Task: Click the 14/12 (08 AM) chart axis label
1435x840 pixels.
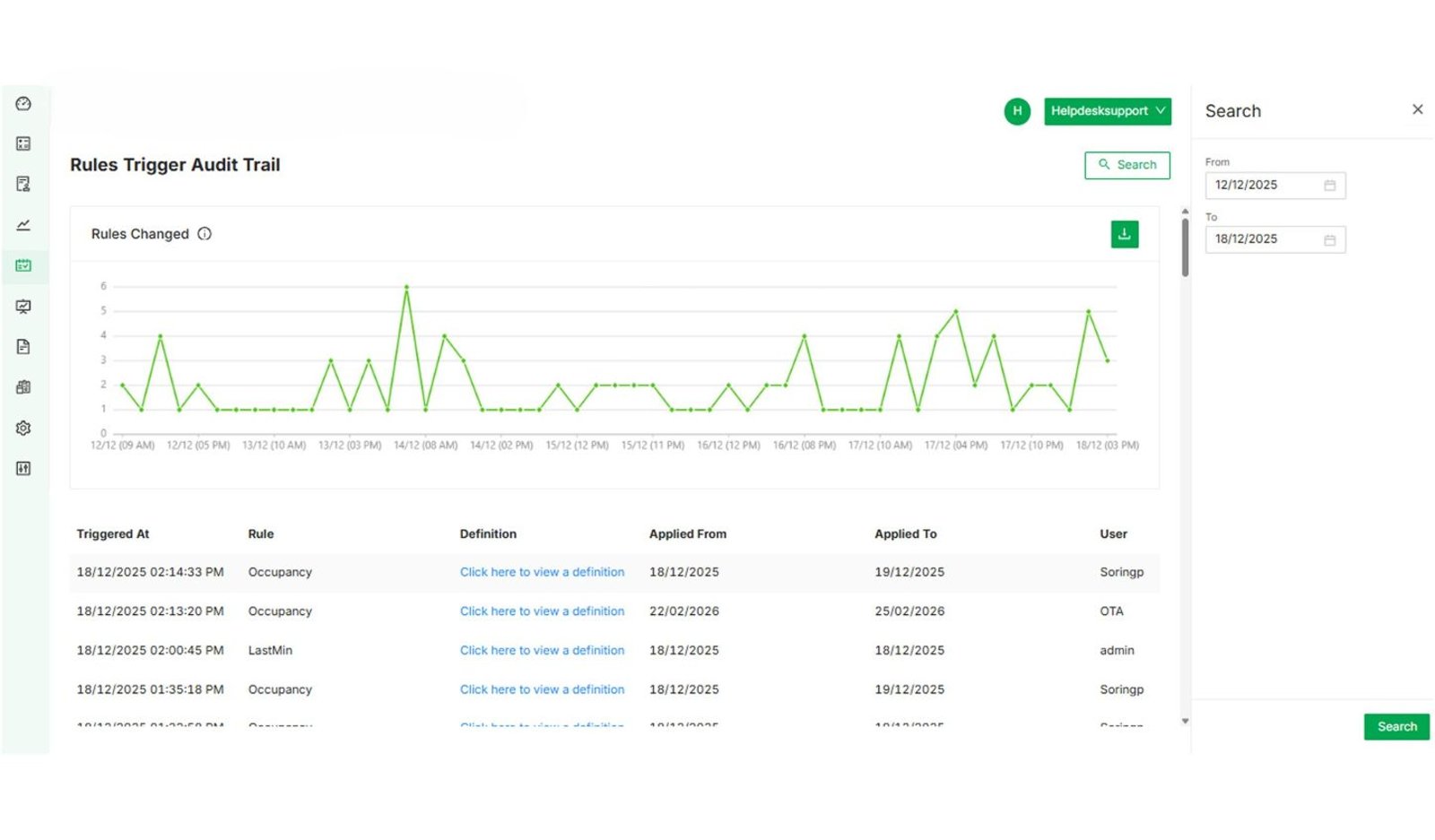Action: tap(425, 446)
